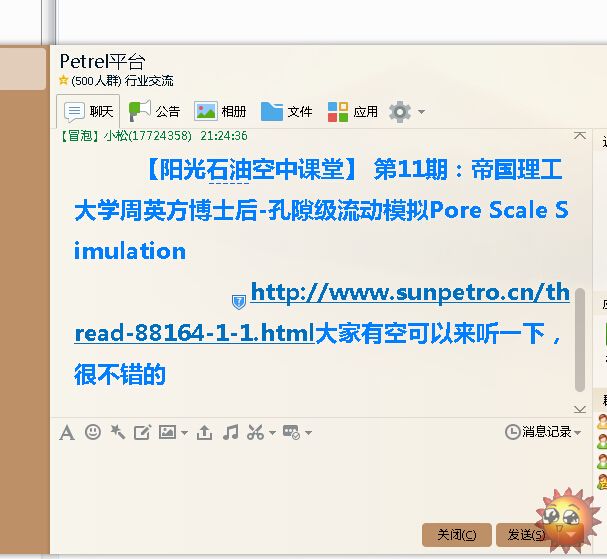Image resolution: width=607 pixels, height=559 pixels.
Task: Click the group favorite star icon
Action: pyautogui.click(x=63, y=80)
